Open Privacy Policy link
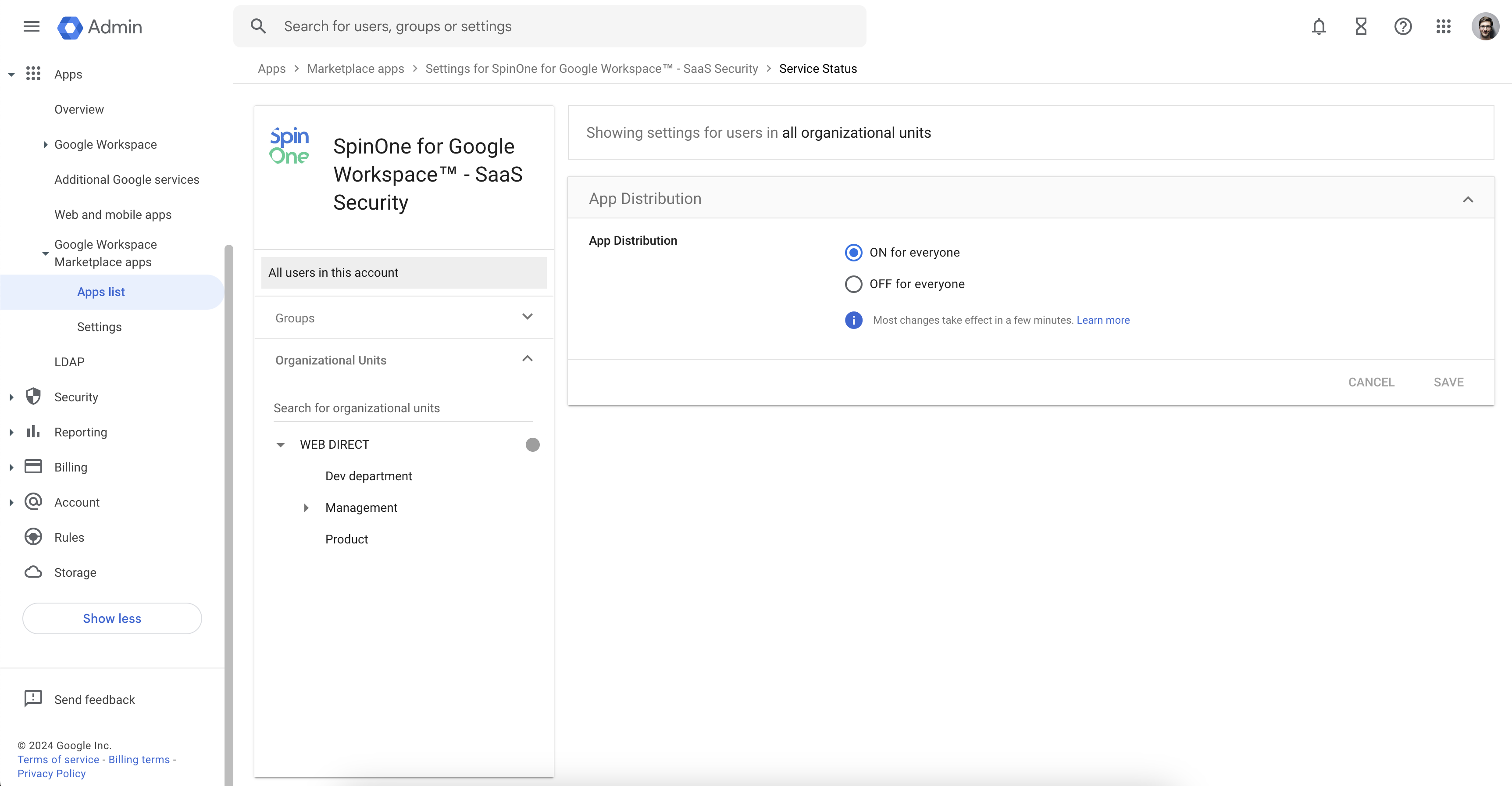This screenshot has width=1512, height=786. tap(52, 774)
